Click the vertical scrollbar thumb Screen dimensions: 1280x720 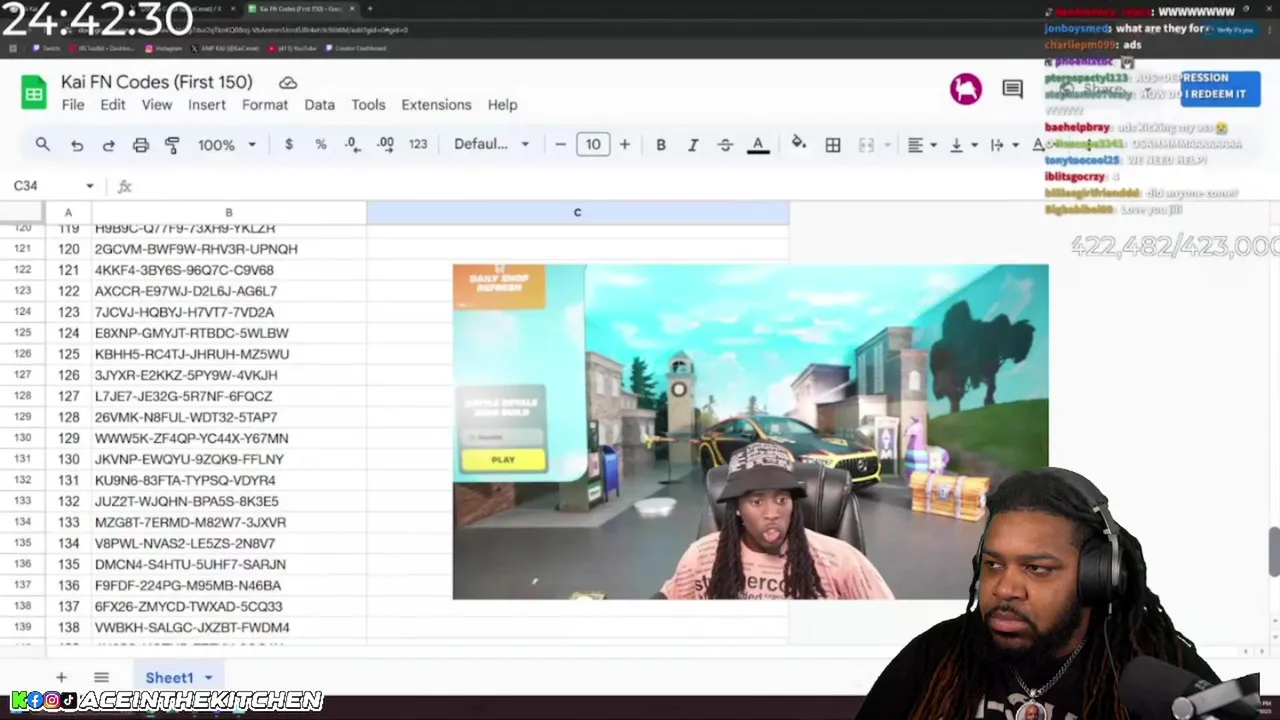tap(1274, 550)
